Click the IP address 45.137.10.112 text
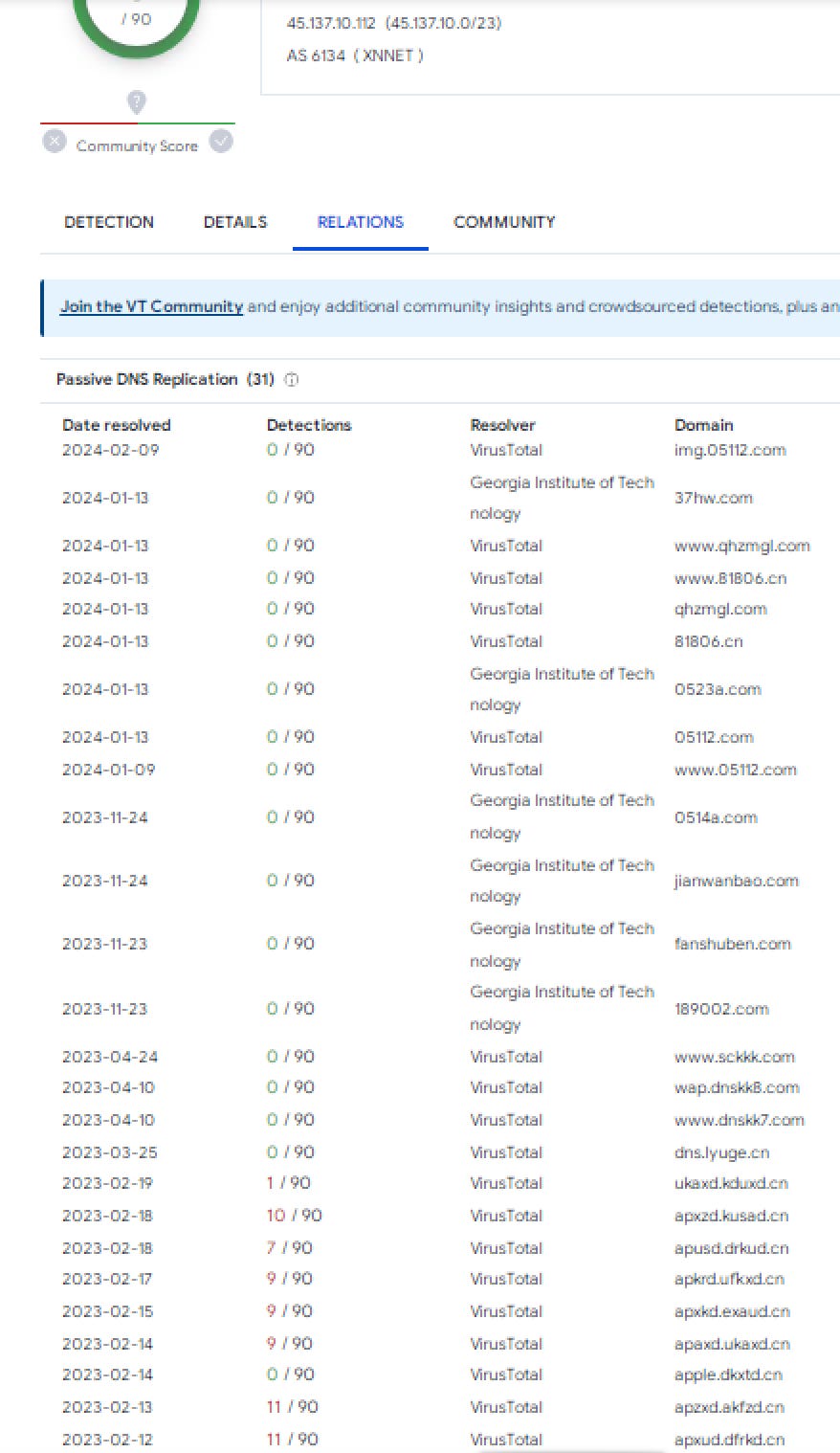This screenshot has height=1453, width=840. coord(331,23)
